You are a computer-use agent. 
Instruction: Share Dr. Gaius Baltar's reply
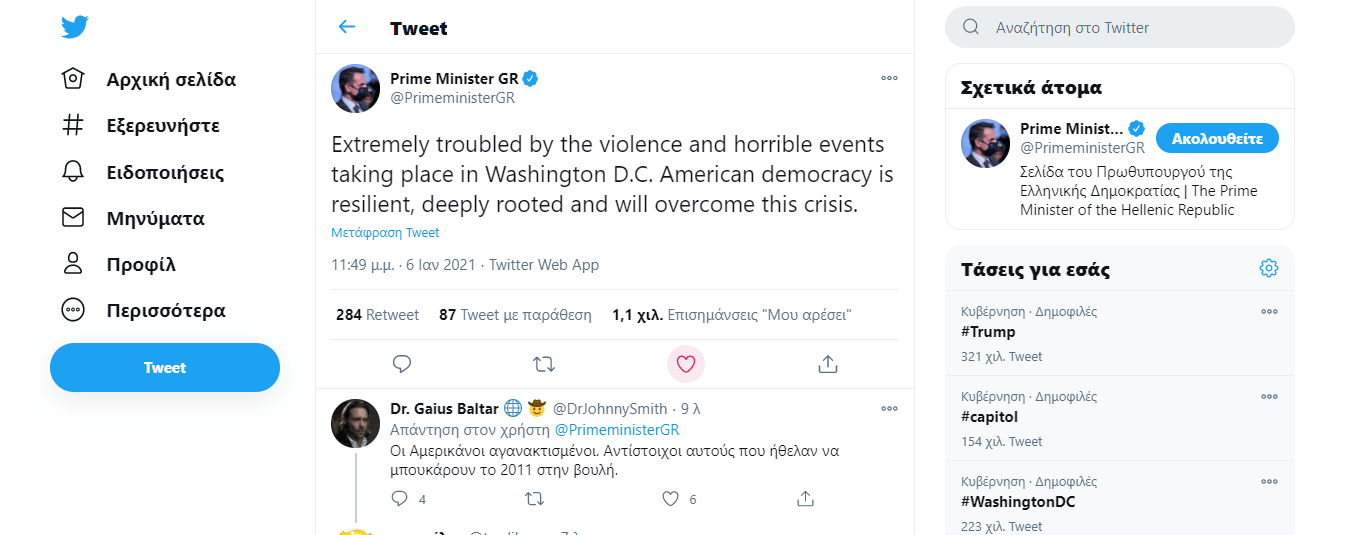coord(805,498)
